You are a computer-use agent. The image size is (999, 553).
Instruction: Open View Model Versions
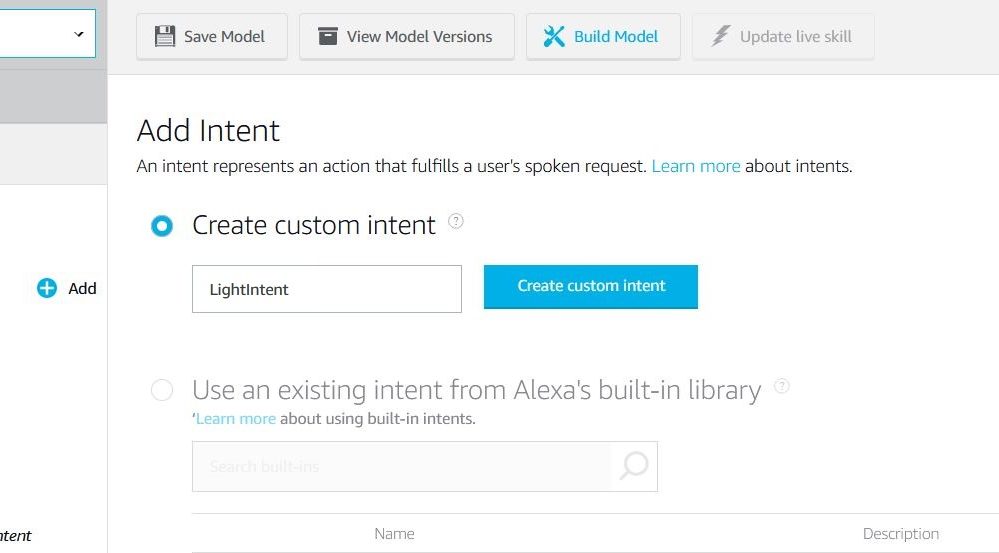(406, 36)
